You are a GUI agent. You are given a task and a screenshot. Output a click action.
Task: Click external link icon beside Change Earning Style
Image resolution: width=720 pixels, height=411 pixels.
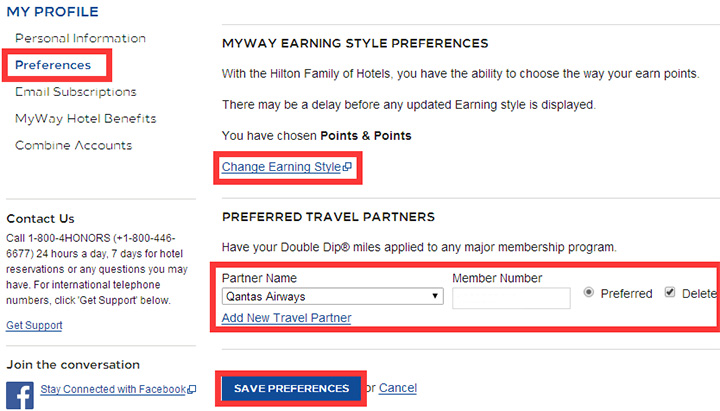click(347, 167)
